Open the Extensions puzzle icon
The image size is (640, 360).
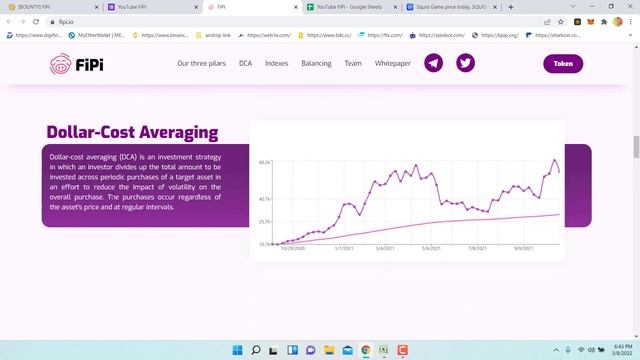pos(604,22)
